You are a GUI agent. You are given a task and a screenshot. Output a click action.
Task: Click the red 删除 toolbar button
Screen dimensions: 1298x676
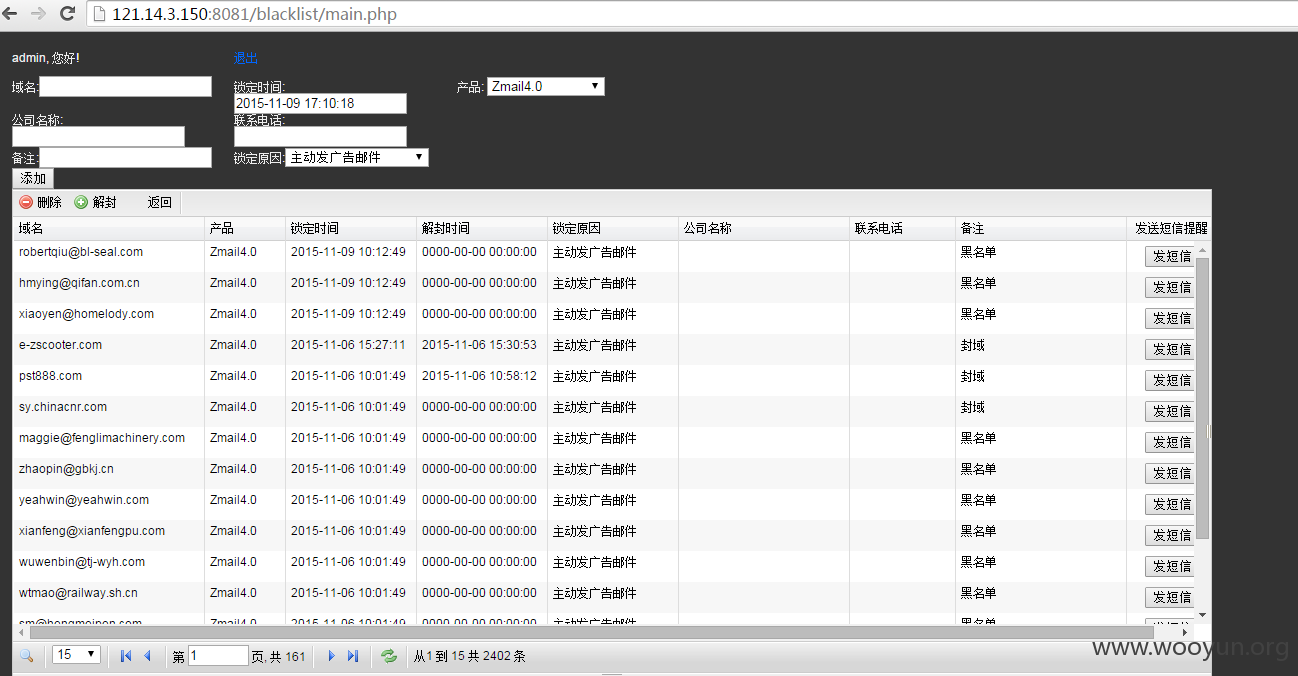(x=40, y=202)
